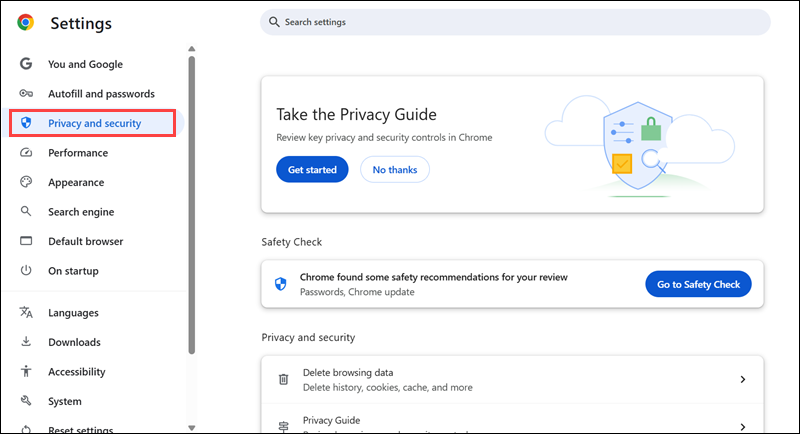Click sidebar scrollbar down arrow
800x434 pixels.
click(x=191, y=428)
